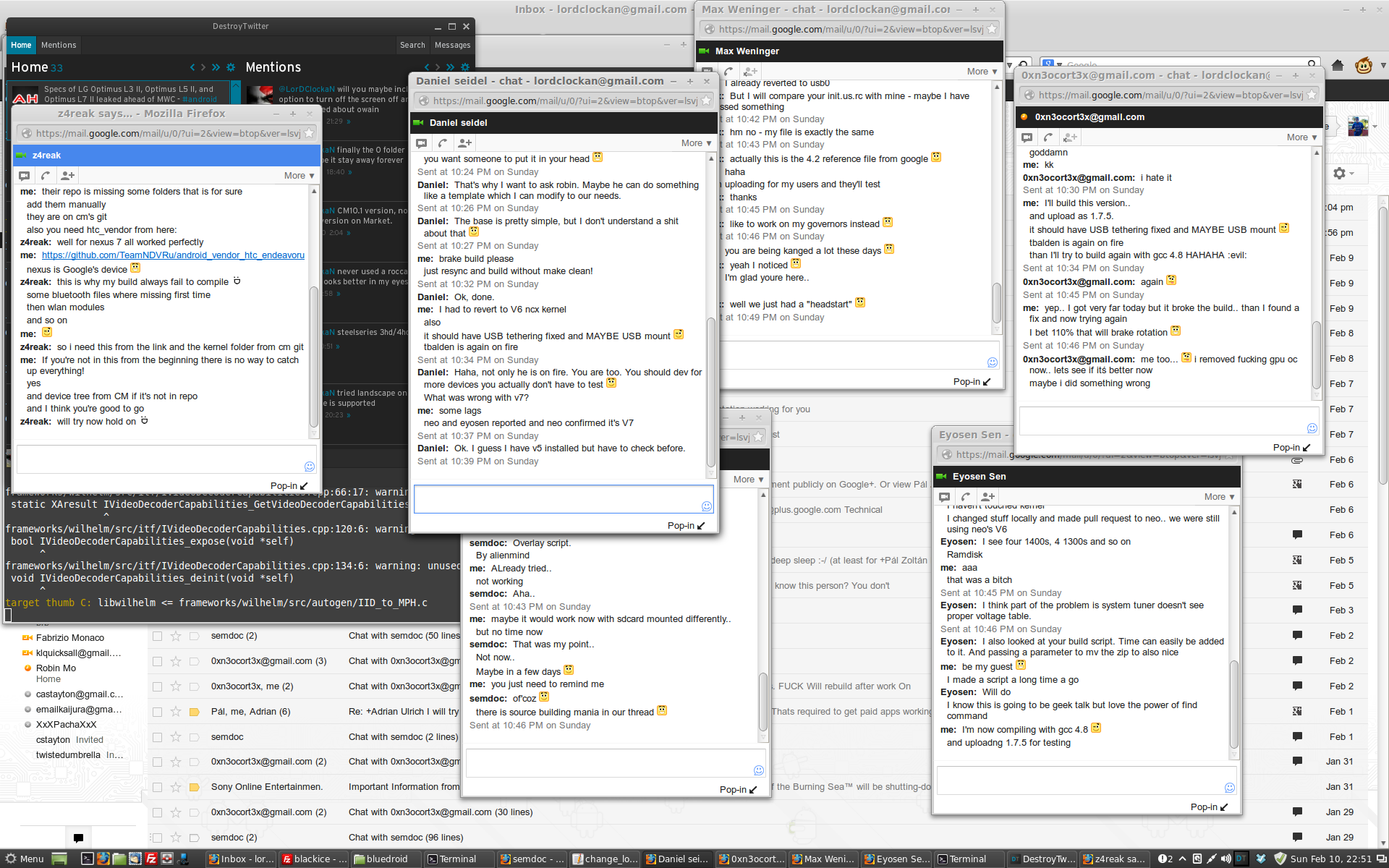Image resolution: width=1389 pixels, height=868 pixels.
Task: Click the voice call icon in the Daniel seidel chat
Action: 443,143
